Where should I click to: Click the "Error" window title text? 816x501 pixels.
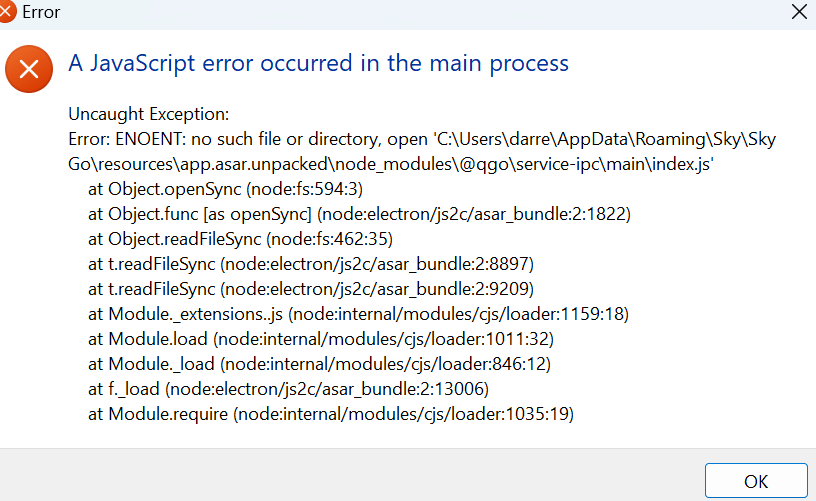[x=41, y=11]
